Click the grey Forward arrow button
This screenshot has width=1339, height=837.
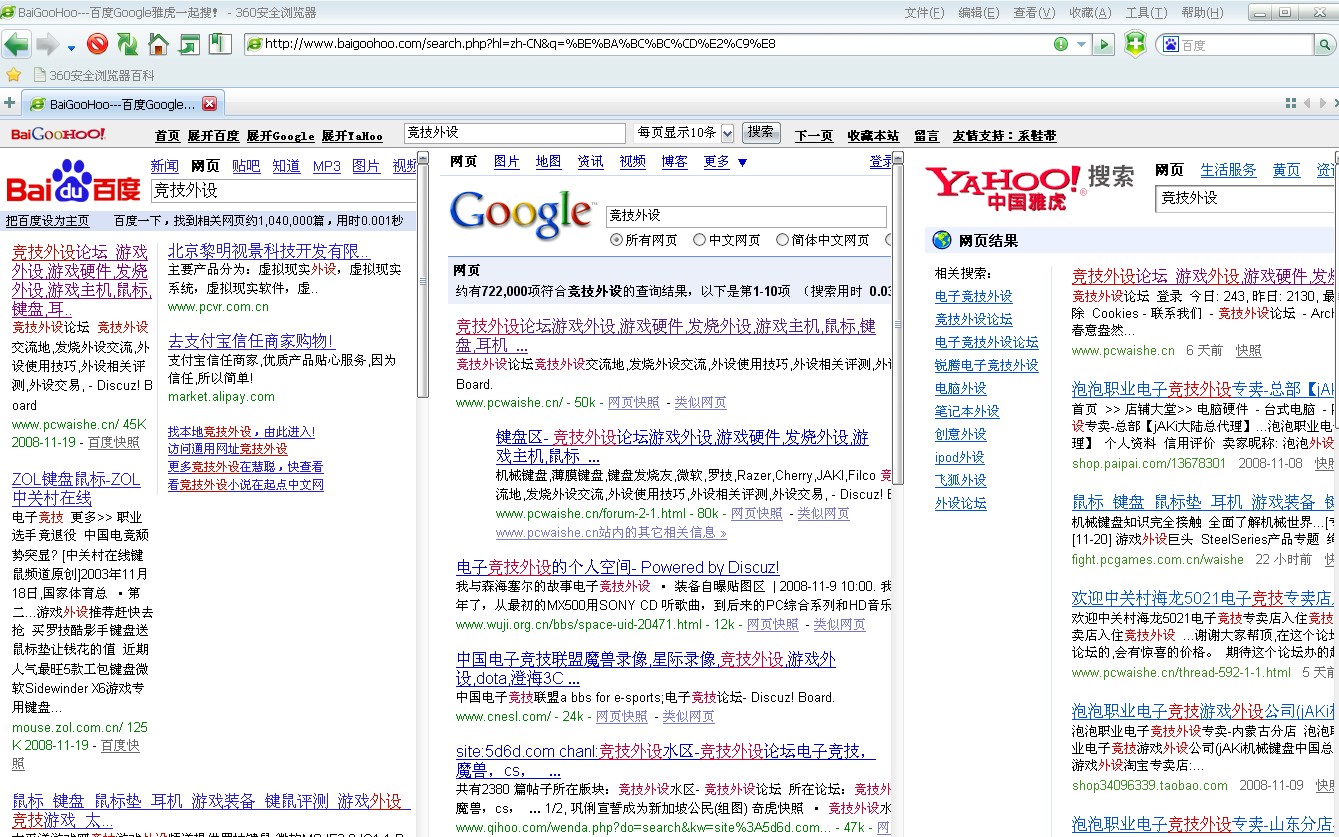tap(47, 44)
